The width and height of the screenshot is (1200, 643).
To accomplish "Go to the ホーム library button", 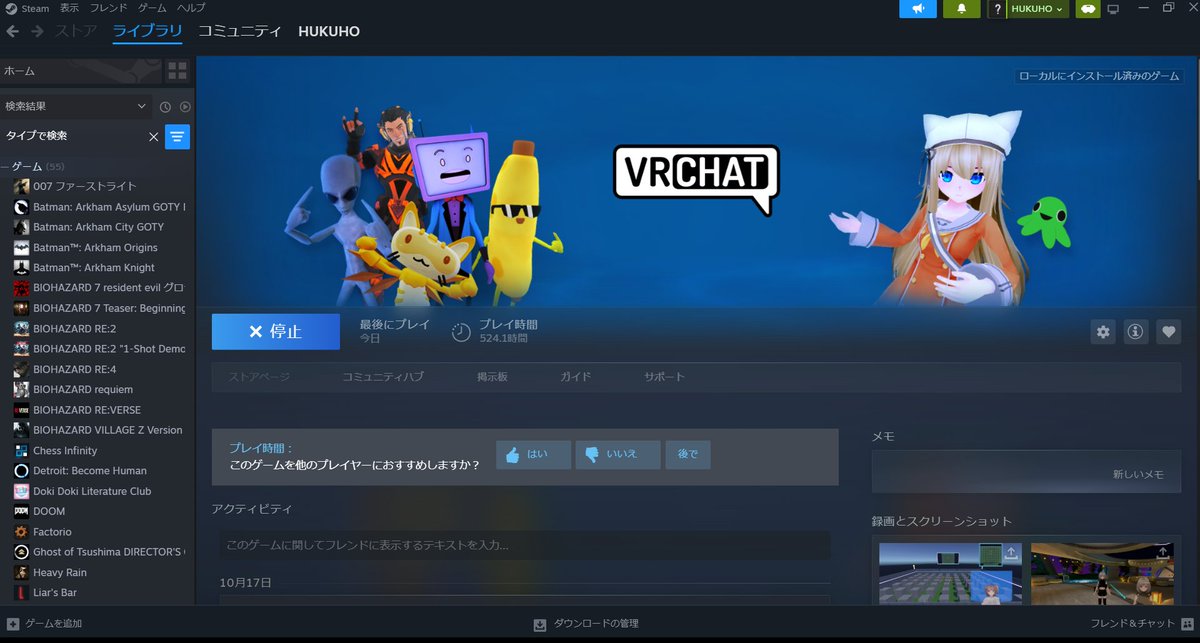I will point(80,71).
